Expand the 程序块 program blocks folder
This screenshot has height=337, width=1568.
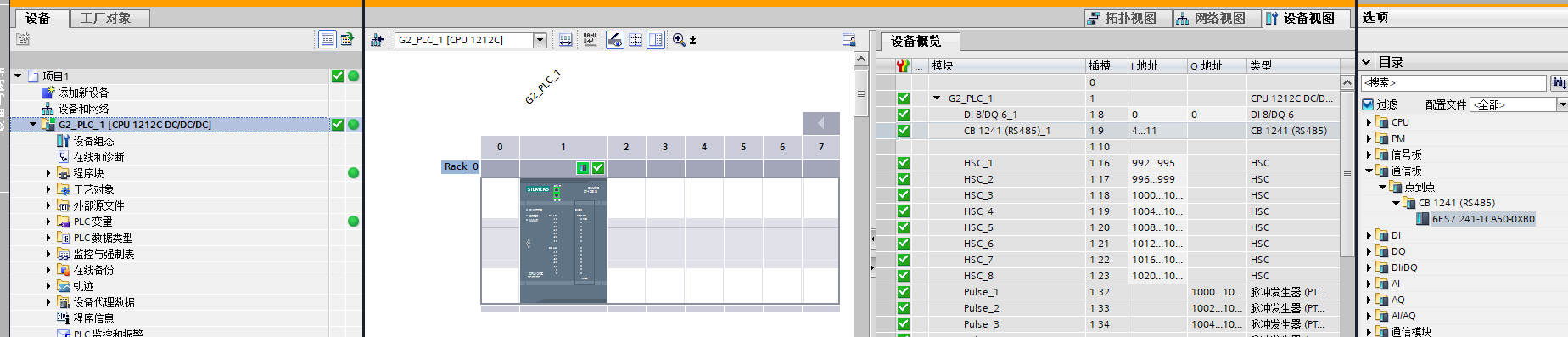click(x=48, y=173)
